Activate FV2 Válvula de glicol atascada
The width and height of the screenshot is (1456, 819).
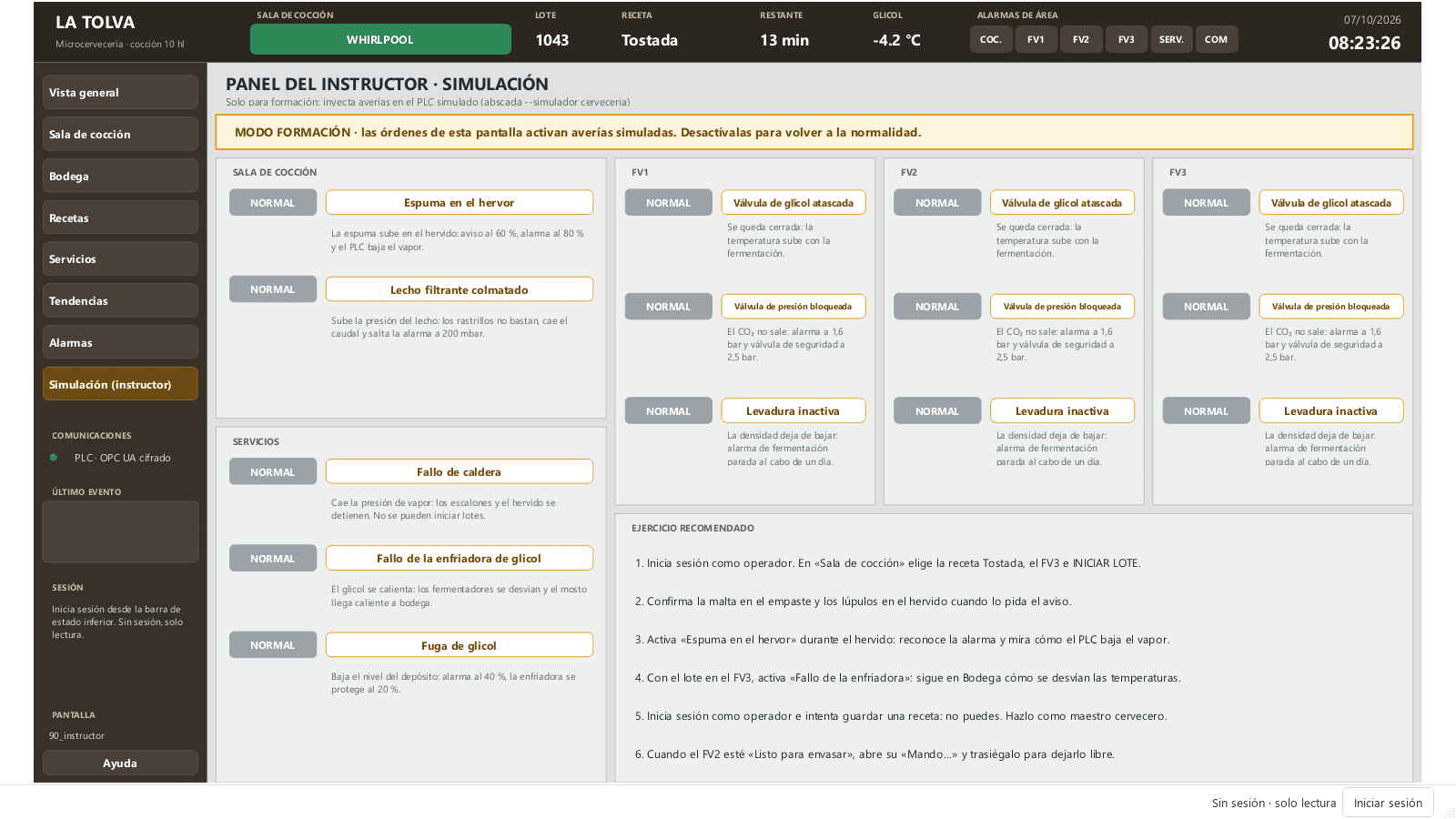click(x=1062, y=202)
